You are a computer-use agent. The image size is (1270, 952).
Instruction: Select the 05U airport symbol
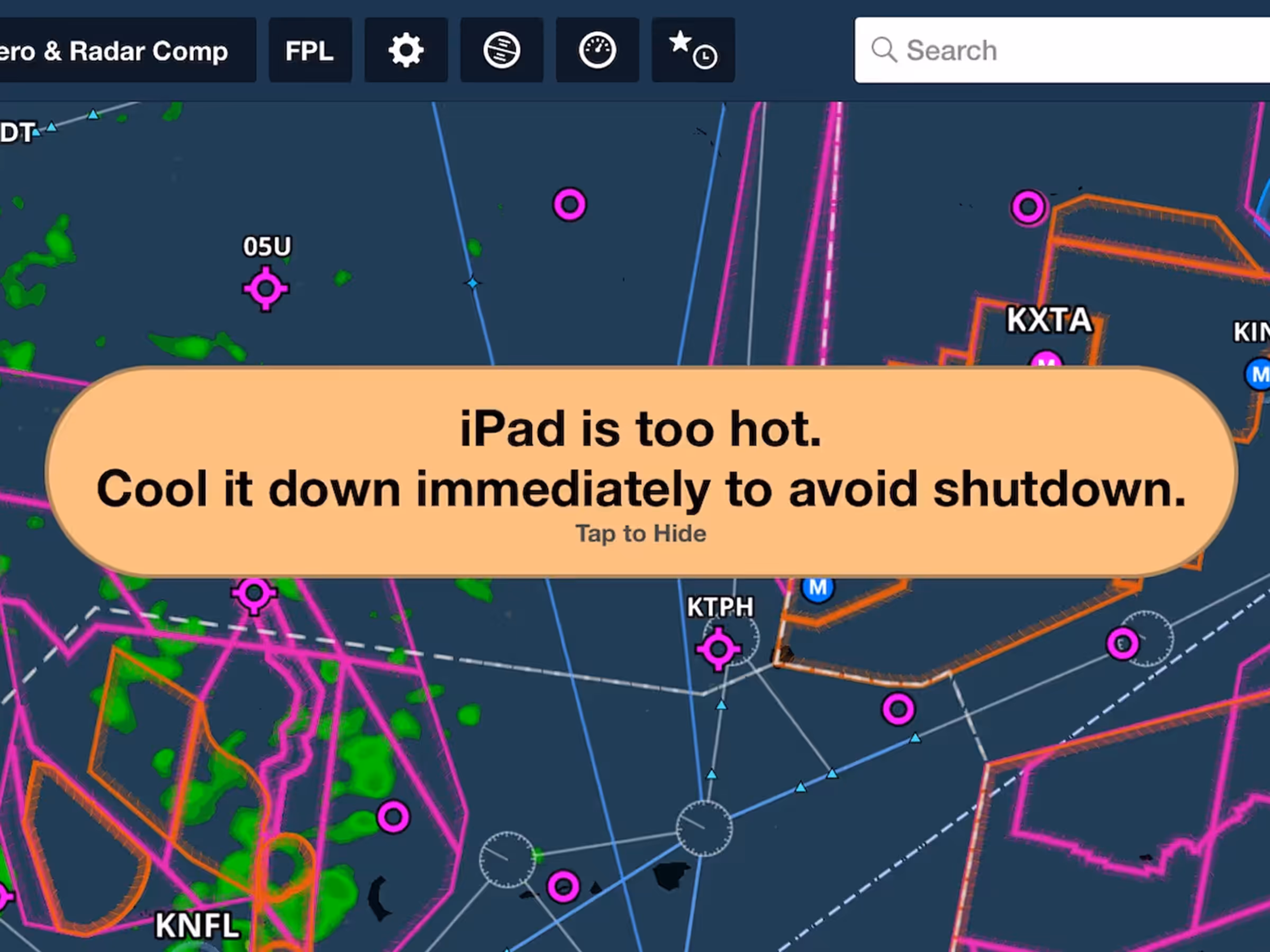point(265,288)
